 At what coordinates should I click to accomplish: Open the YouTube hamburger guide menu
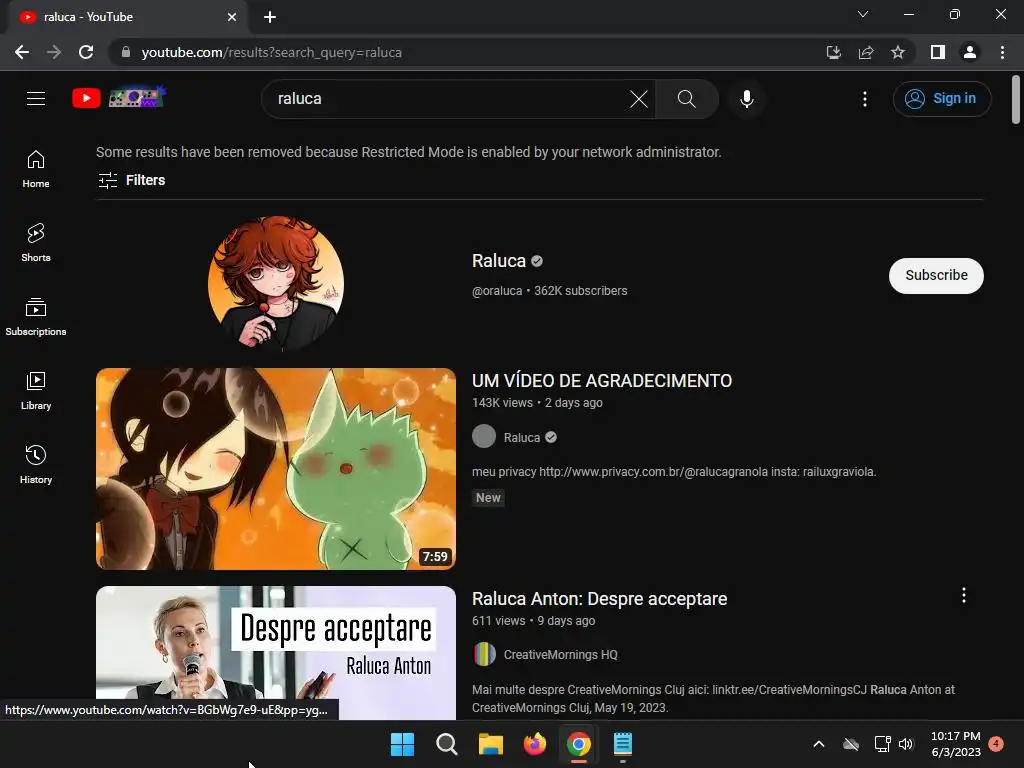[x=36, y=99]
